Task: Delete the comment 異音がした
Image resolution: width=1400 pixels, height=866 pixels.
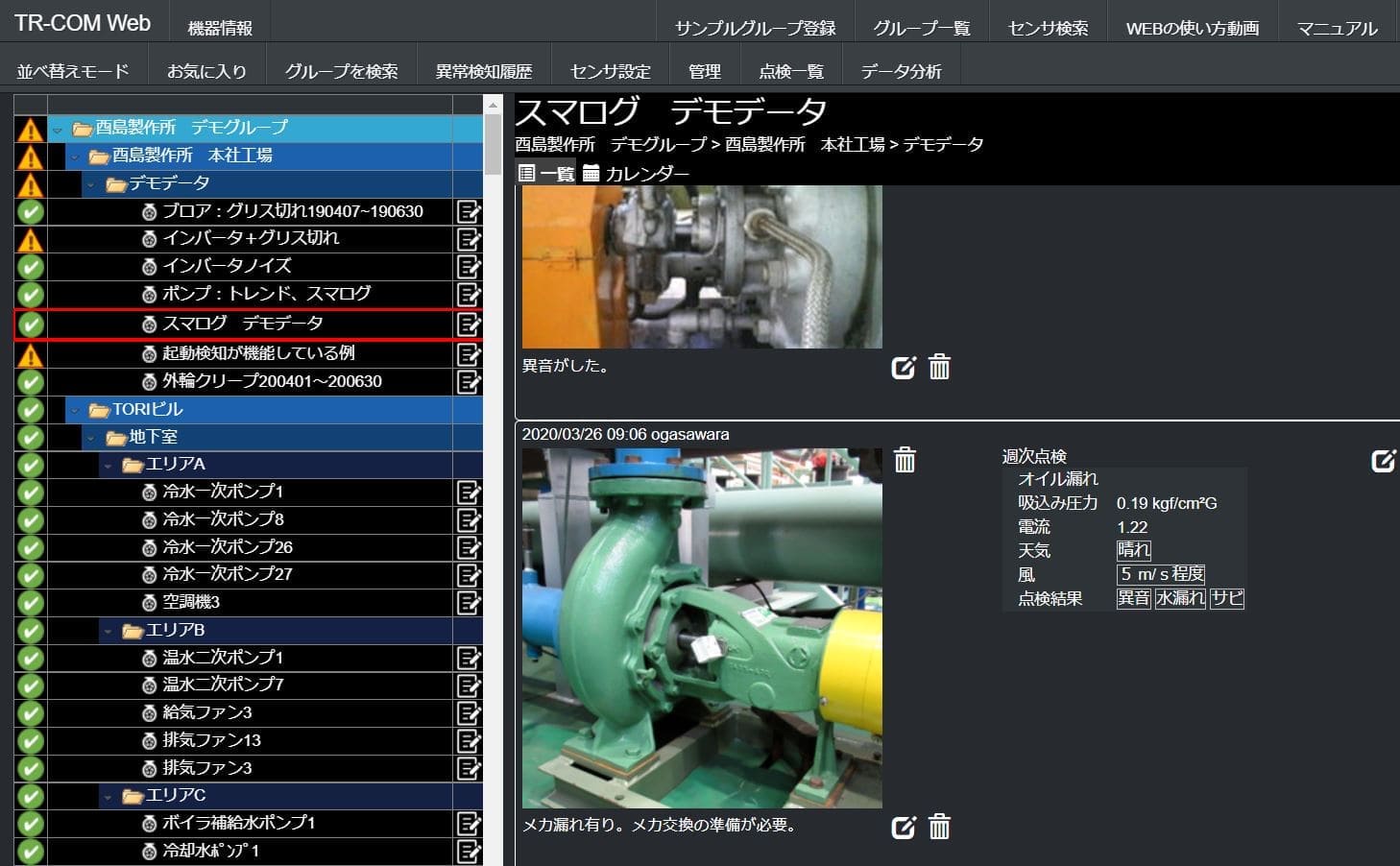Action: [939, 367]
